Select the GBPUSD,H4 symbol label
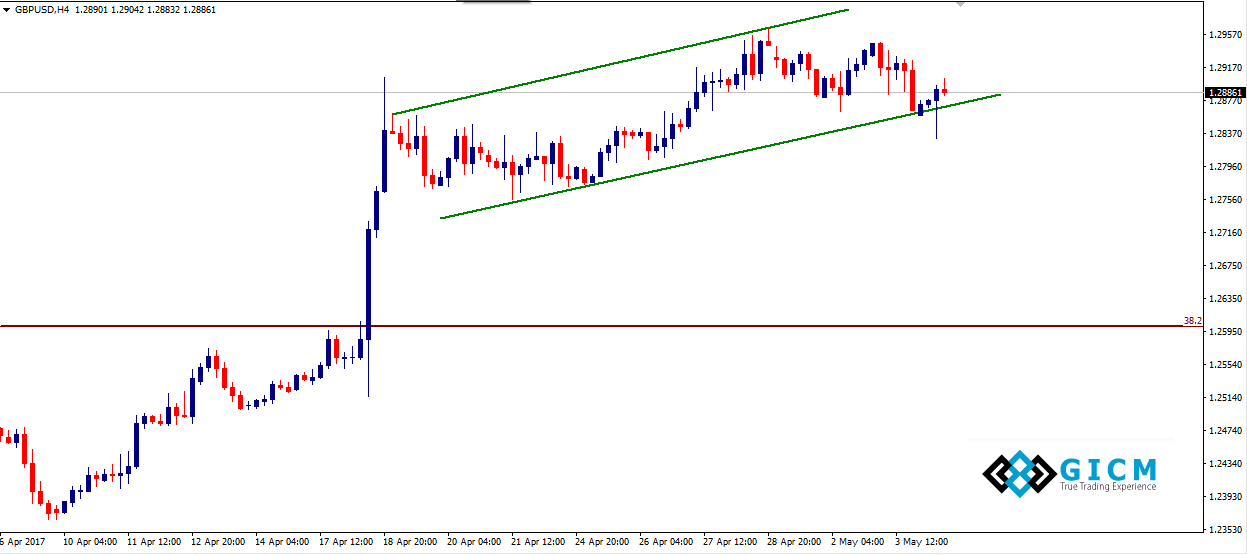 [x=41, y=9]
